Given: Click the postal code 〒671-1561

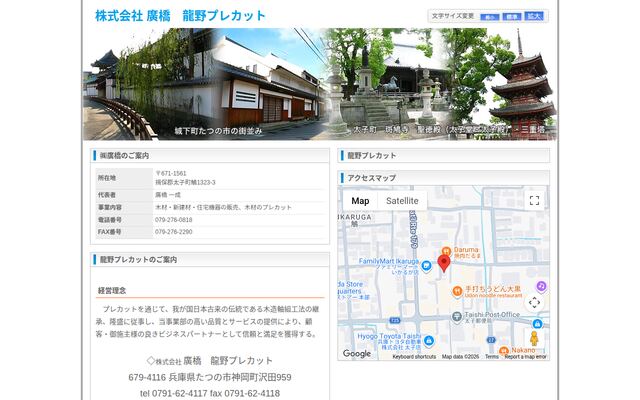Looking at the screenshot, I should 171,173.
